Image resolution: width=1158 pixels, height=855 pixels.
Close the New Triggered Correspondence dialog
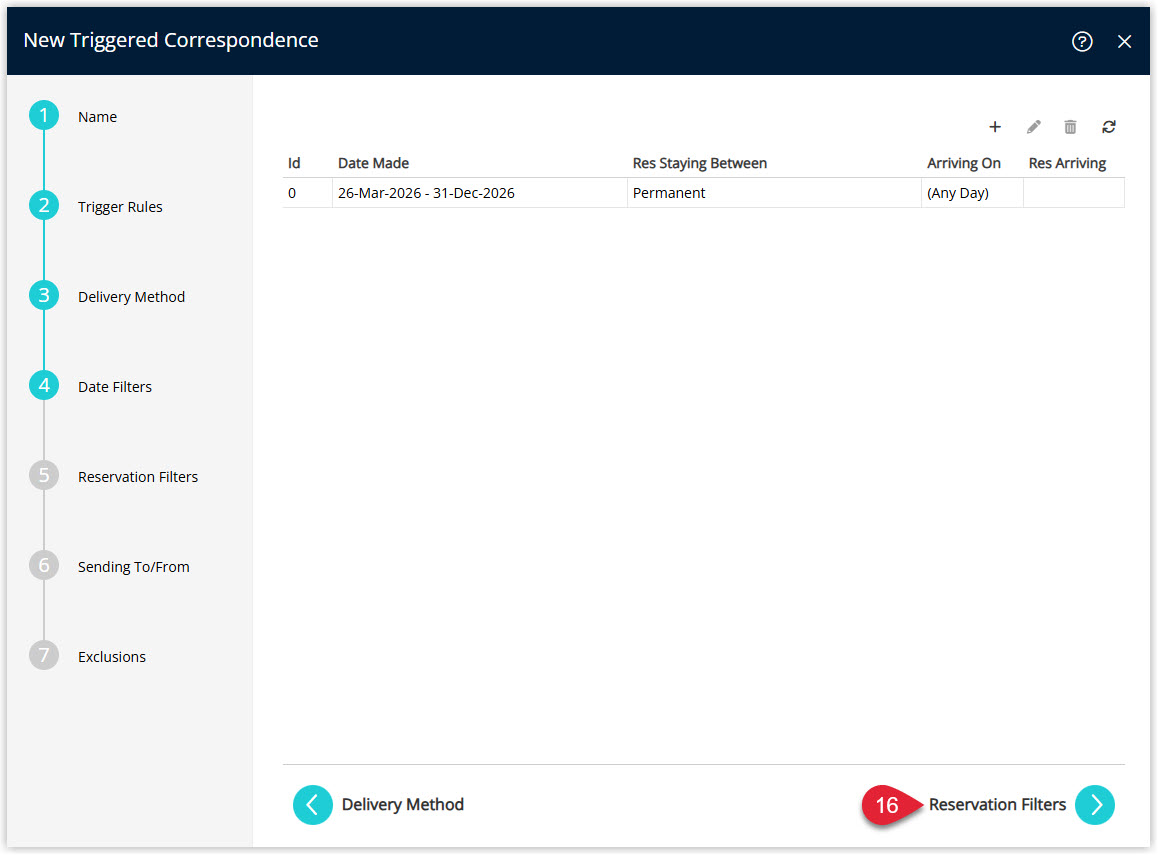[1124, 42]
